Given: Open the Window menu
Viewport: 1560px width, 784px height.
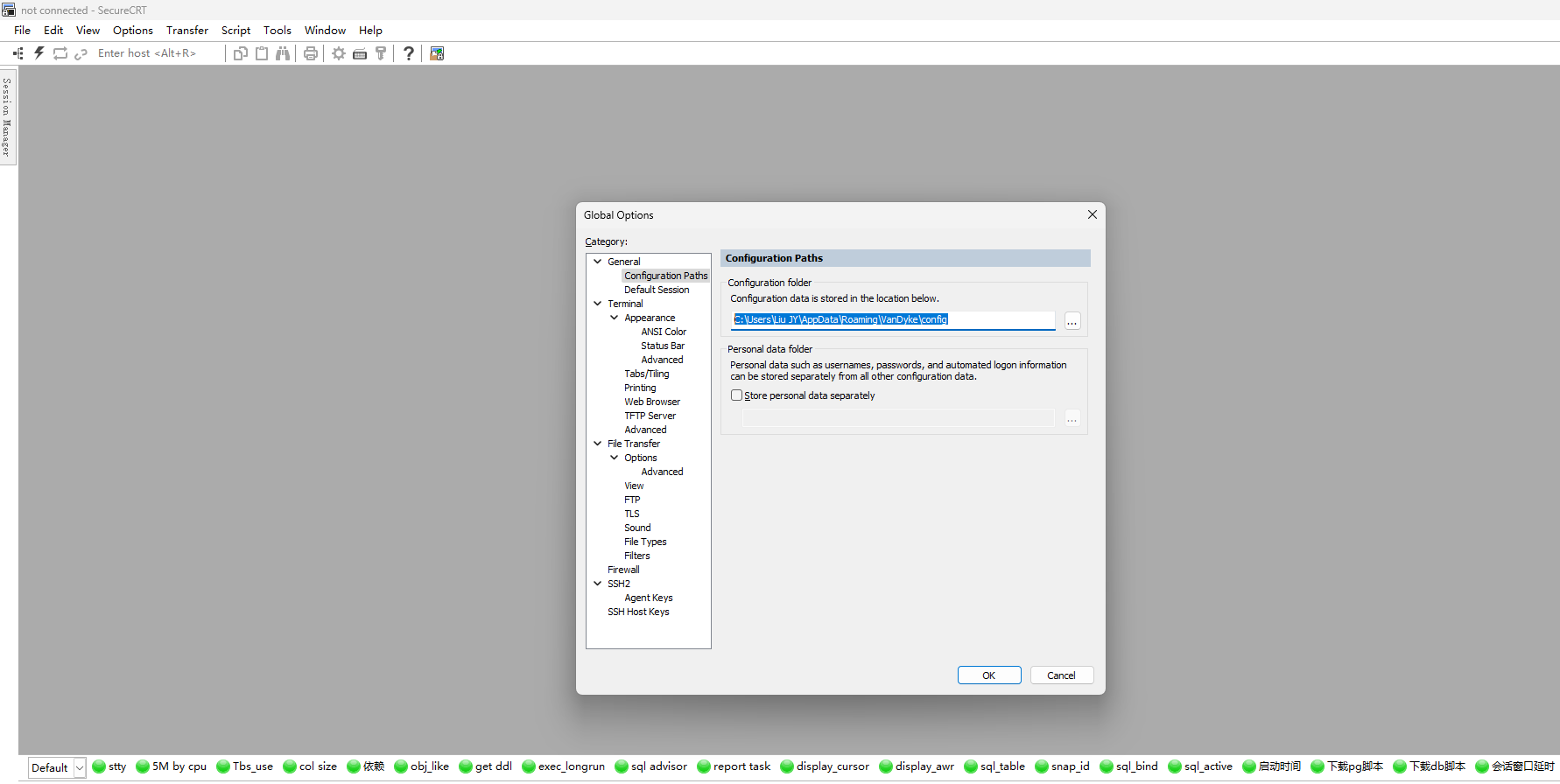Looking at the screenshot, I should click(x=325, y=30).
